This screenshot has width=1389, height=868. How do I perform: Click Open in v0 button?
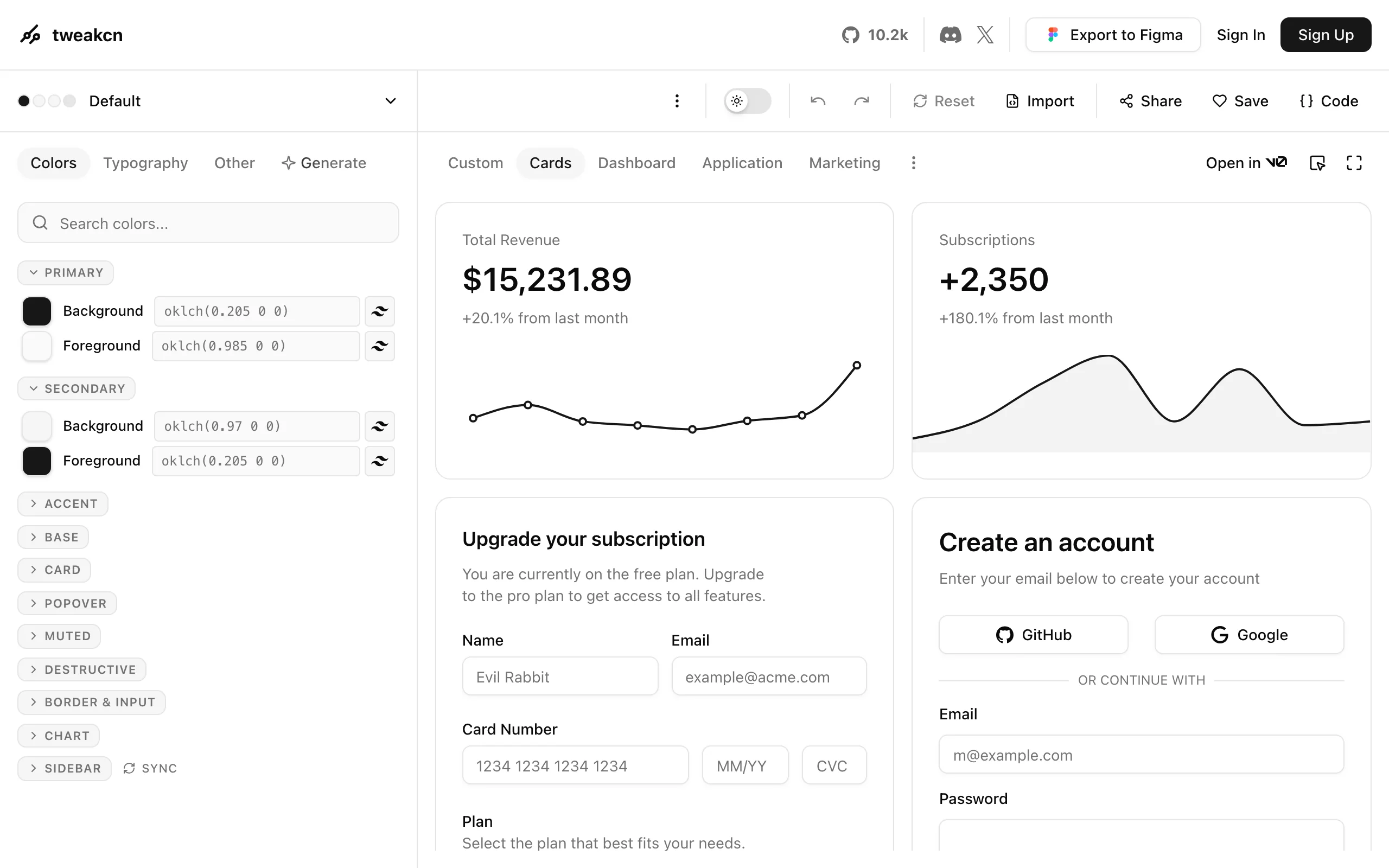point(1246,163)
